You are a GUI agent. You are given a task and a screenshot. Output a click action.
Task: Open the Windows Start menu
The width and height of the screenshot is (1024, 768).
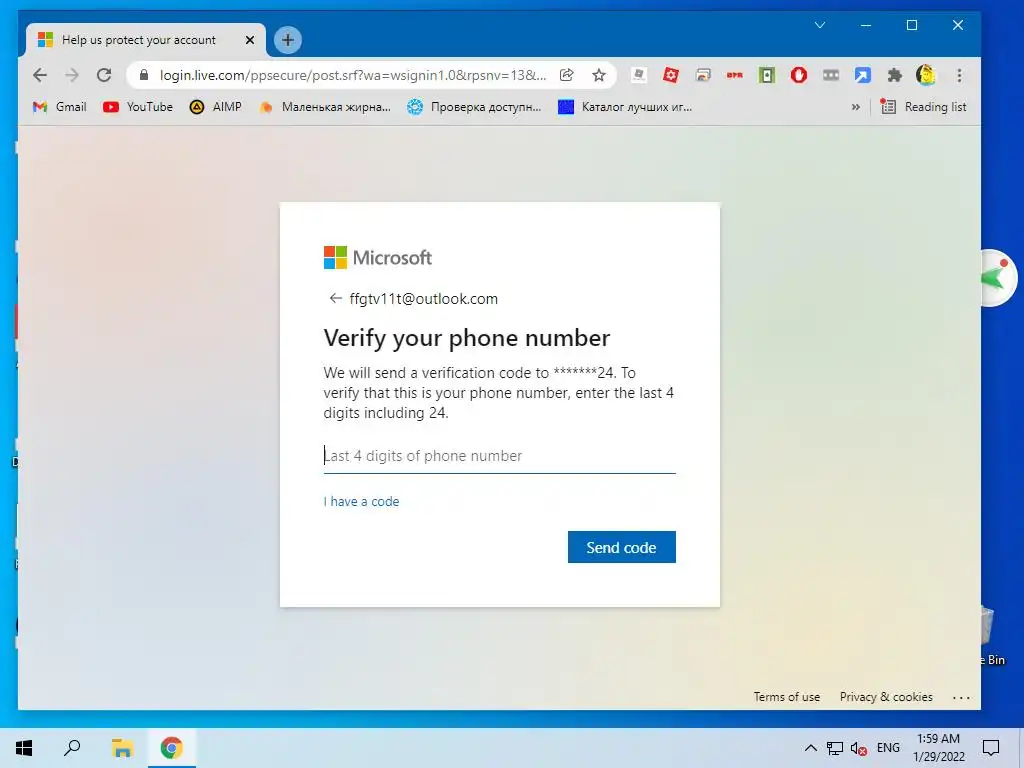point(24,748)
